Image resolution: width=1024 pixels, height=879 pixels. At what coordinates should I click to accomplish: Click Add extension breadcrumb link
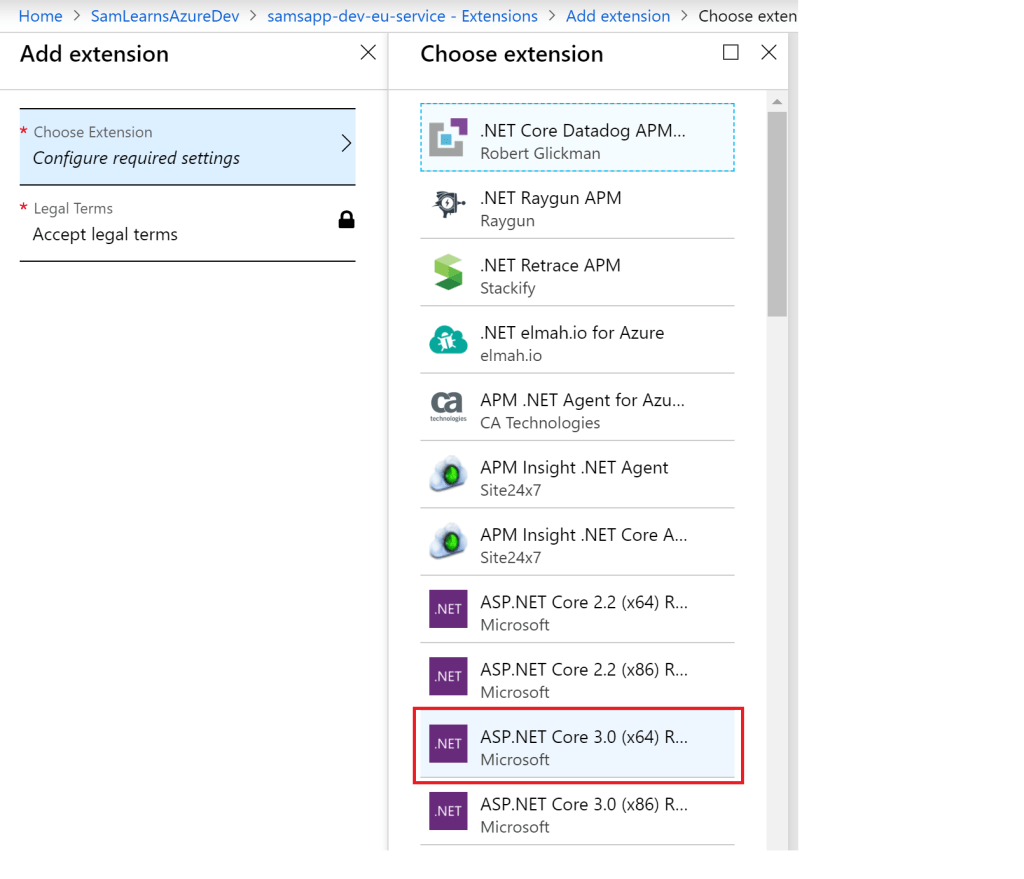click(618, 16)
